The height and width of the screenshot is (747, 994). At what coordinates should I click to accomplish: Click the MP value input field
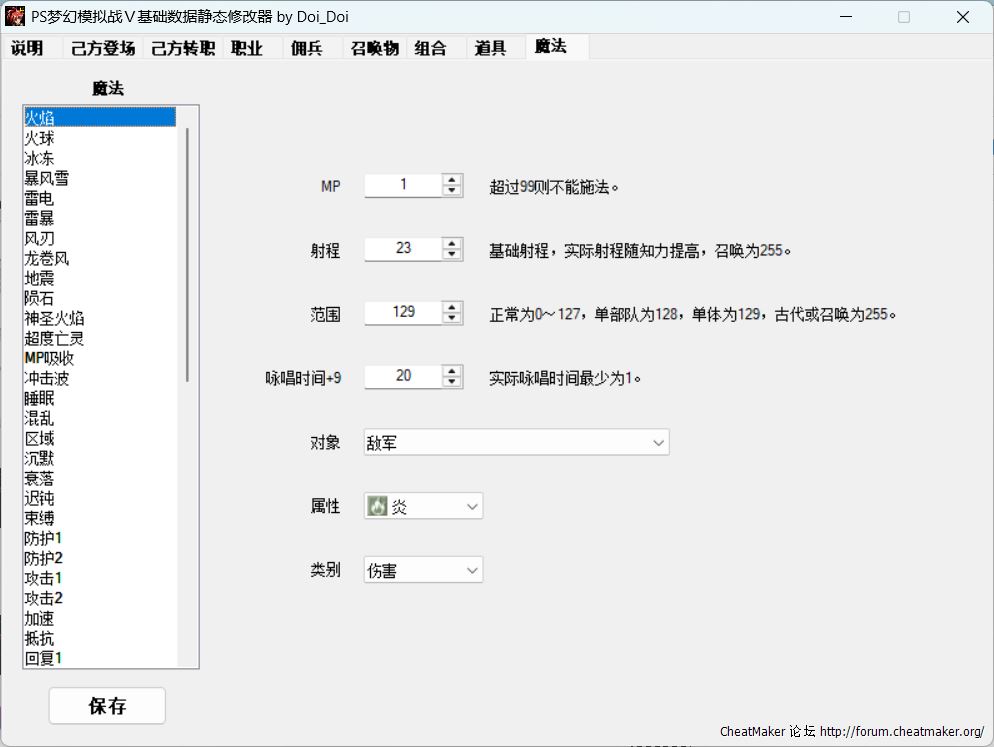click(403, 185)
